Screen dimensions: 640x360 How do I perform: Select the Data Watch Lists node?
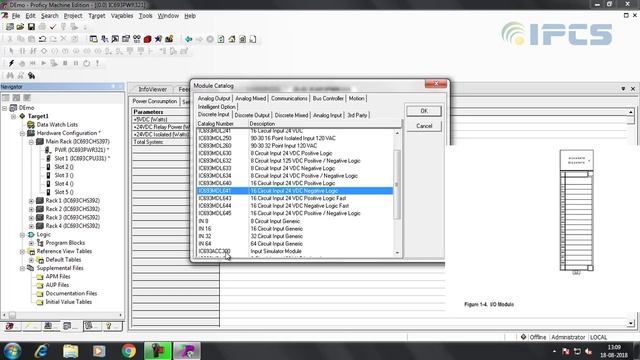click(57, 124)
